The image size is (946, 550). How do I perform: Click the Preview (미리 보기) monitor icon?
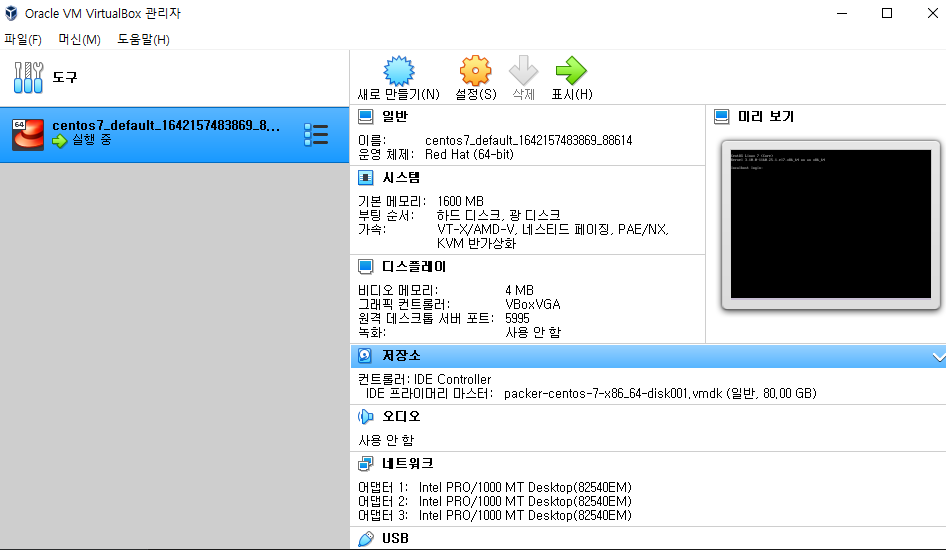coord(722,116)
